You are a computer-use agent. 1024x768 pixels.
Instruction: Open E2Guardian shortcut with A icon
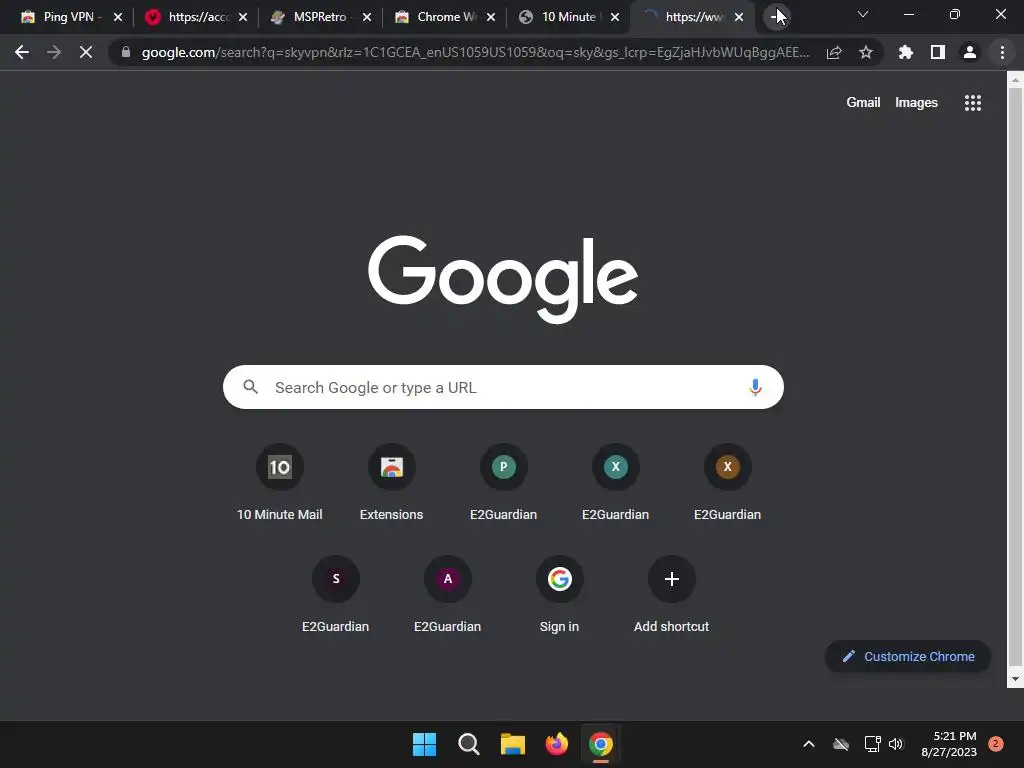click(x=447, y=594)
